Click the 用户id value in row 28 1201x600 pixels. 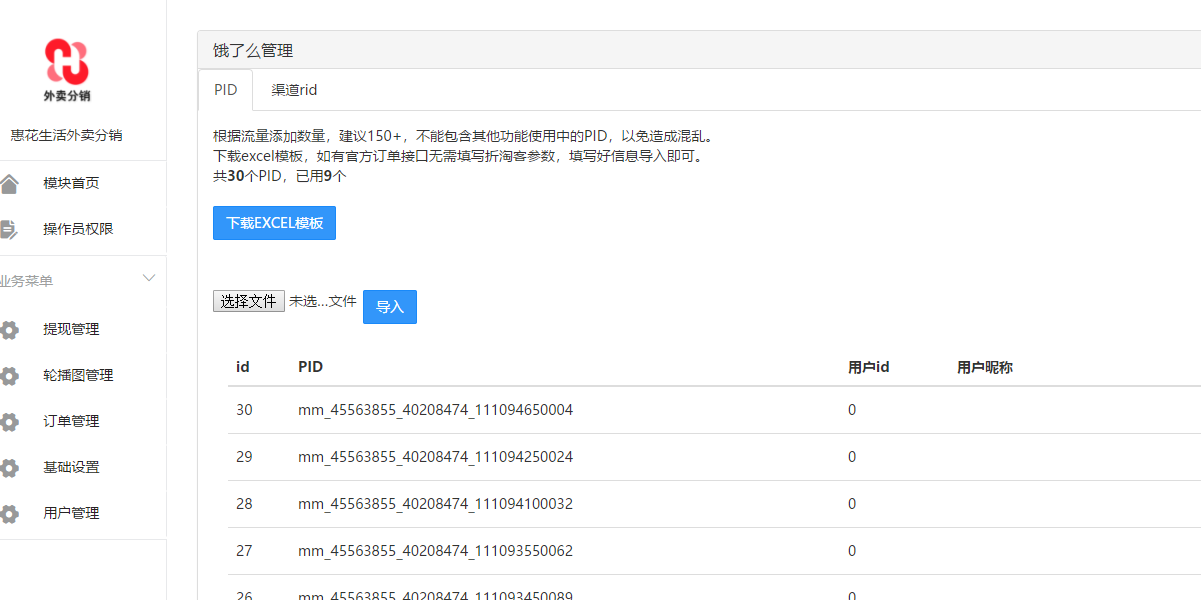click(x=852, y=504)
